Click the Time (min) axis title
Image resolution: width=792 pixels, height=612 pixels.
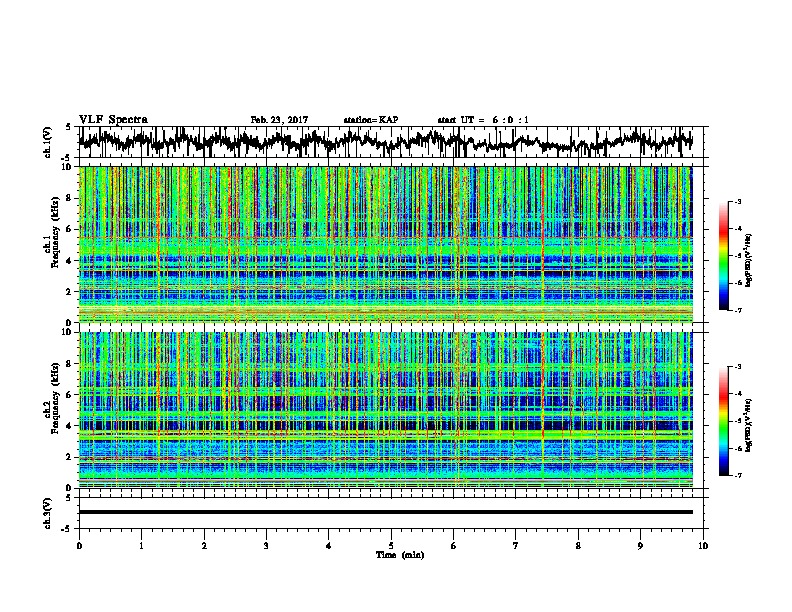point(400,555)
